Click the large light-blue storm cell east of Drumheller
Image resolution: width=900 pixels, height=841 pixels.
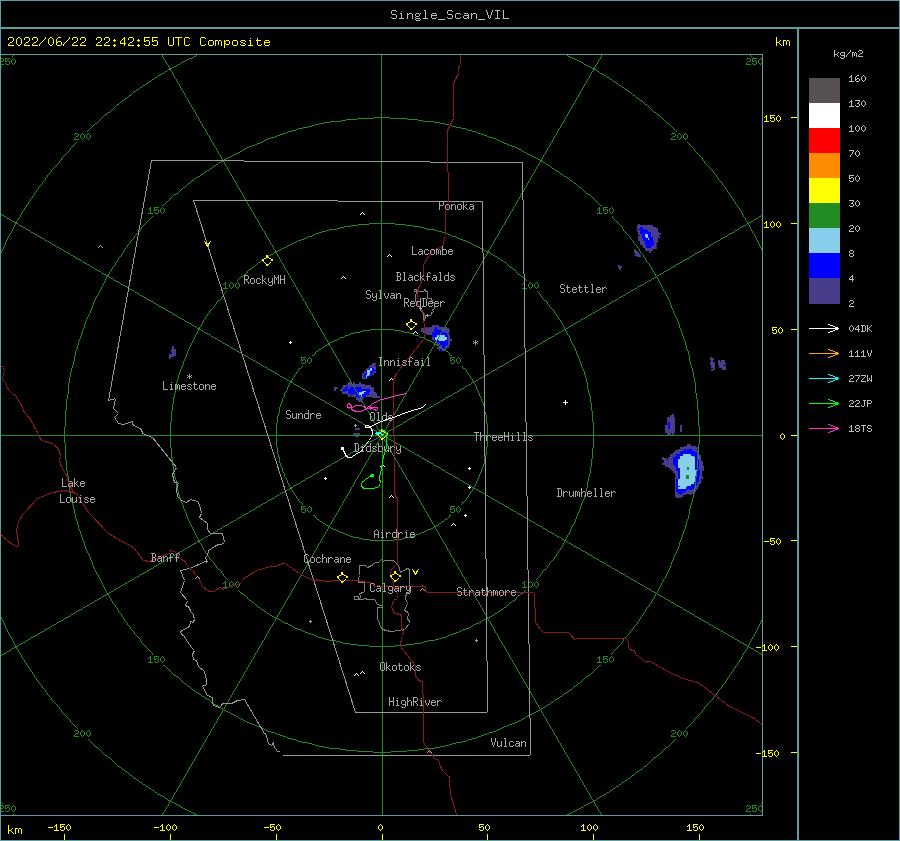[x=684, y=471]
